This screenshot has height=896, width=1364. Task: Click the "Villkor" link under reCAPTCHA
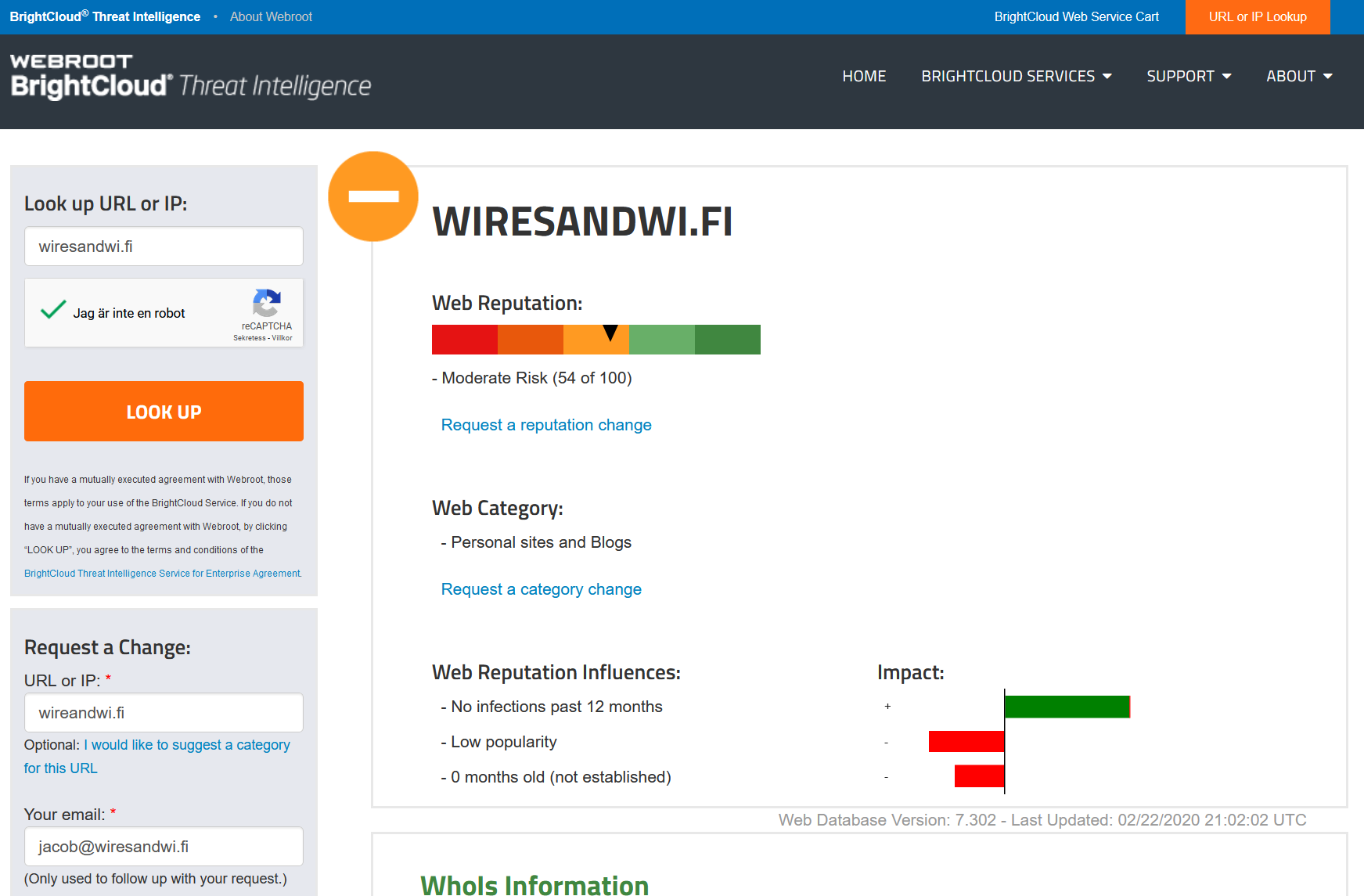pos(282,337)
